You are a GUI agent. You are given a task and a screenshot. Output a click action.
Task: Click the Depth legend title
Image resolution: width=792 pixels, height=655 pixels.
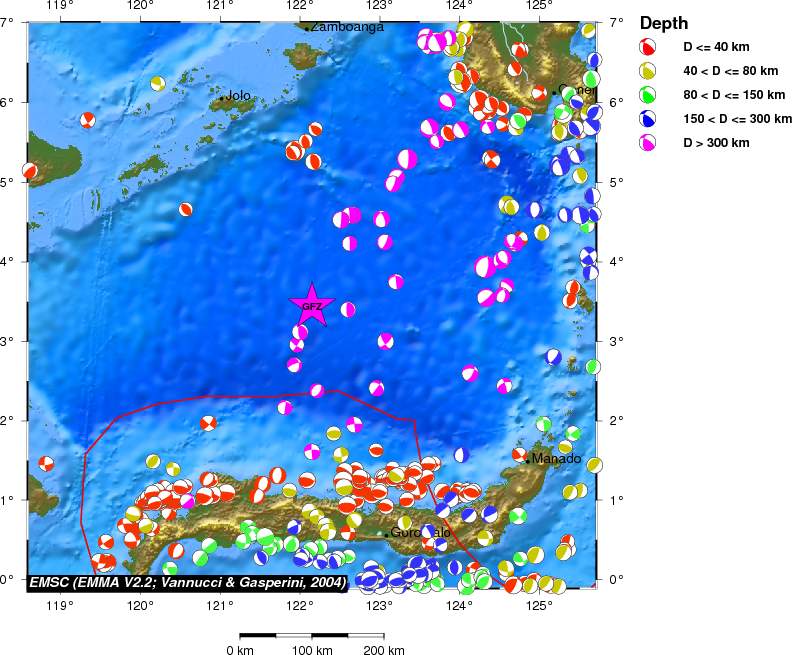(664, 23)
